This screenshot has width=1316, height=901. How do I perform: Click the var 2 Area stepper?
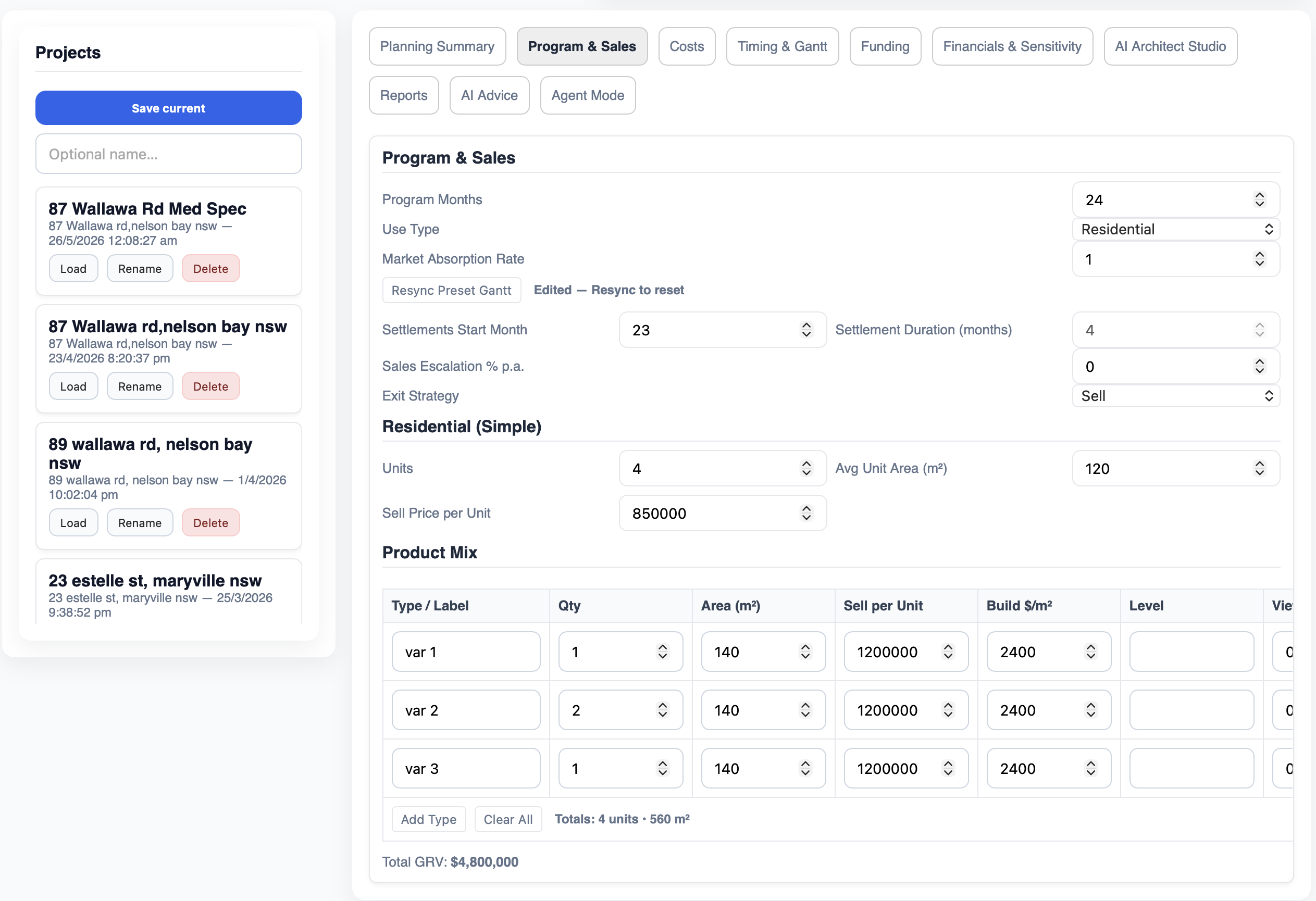805,710
